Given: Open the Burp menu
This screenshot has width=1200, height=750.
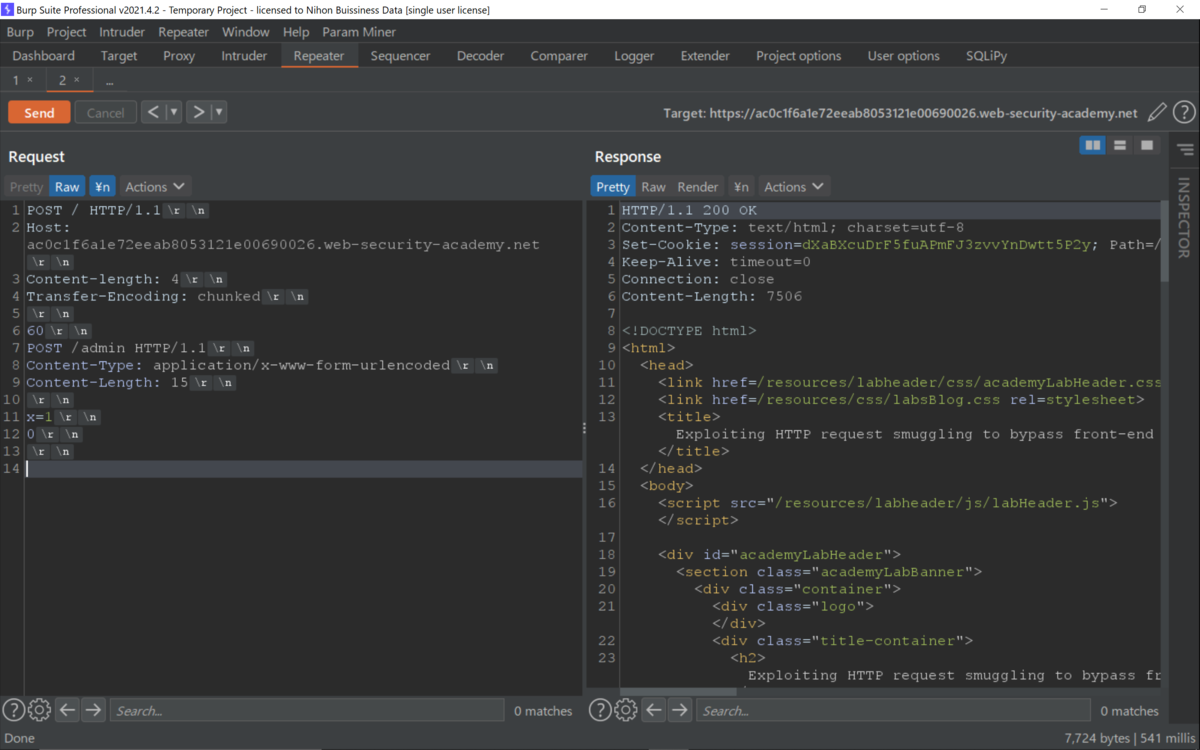Looking at the screenshot, I should pyautogui.click(x=20, y=32).
